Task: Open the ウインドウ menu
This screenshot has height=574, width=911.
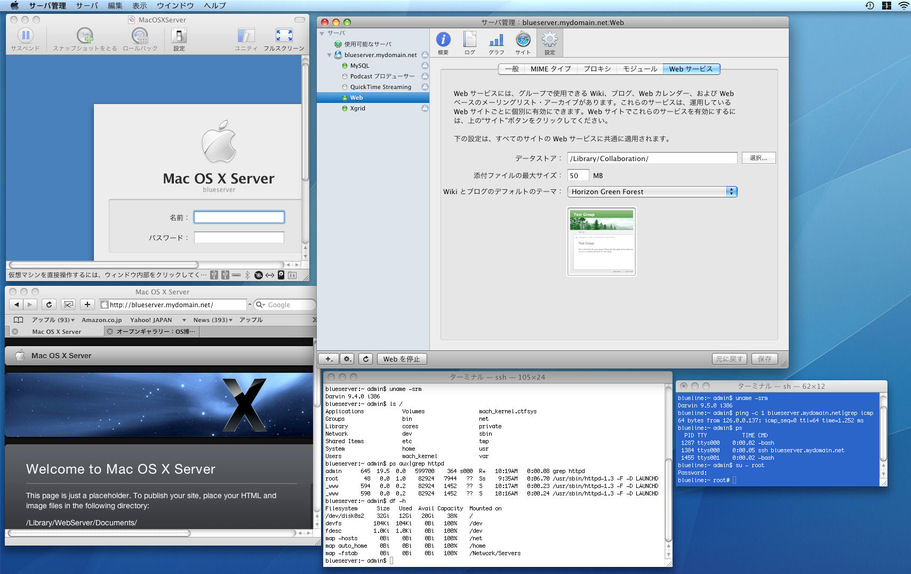Action: (x=175, y=5)
